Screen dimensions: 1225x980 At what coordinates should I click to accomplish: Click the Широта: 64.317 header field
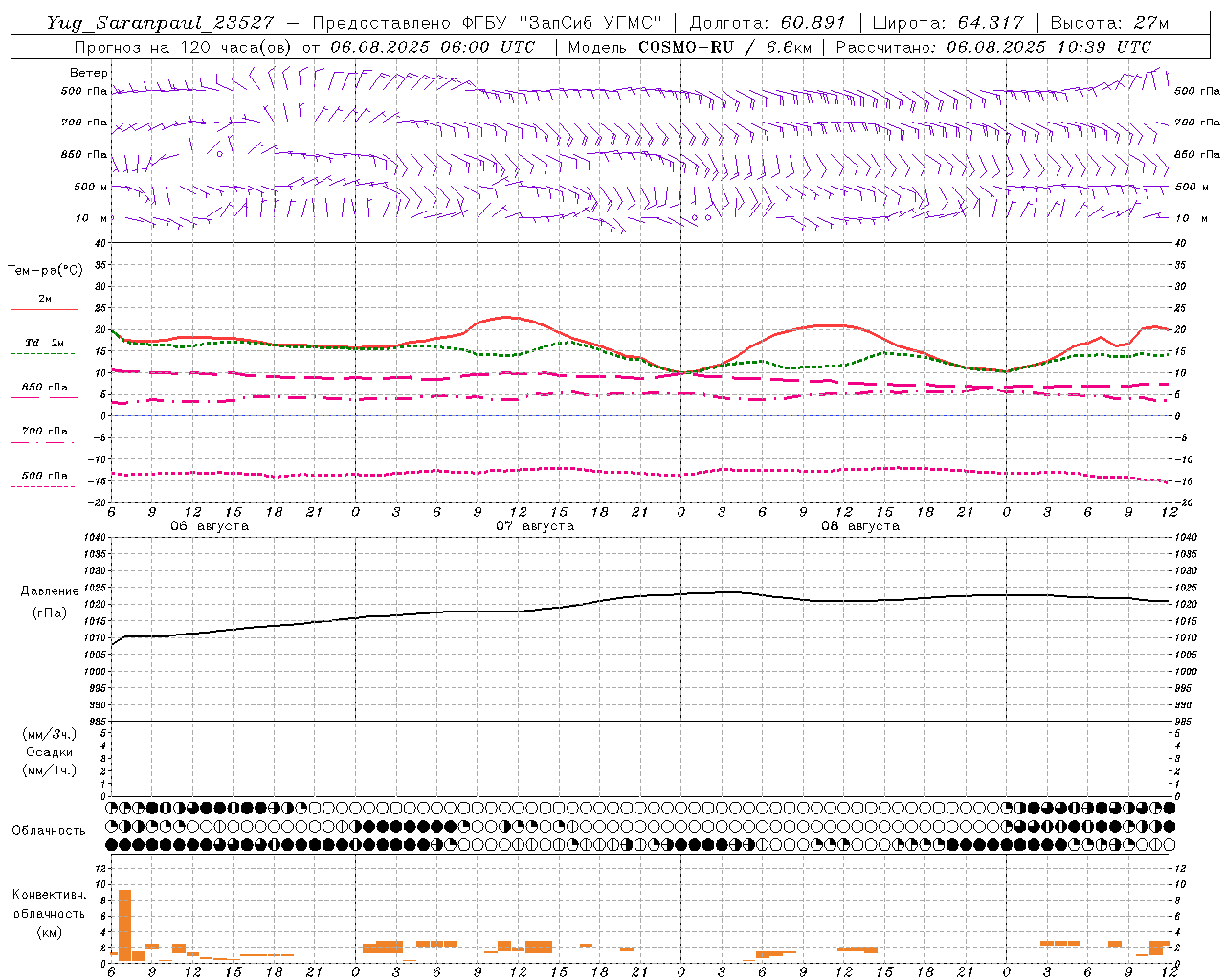pyautogui.click(x=948, y=23)
